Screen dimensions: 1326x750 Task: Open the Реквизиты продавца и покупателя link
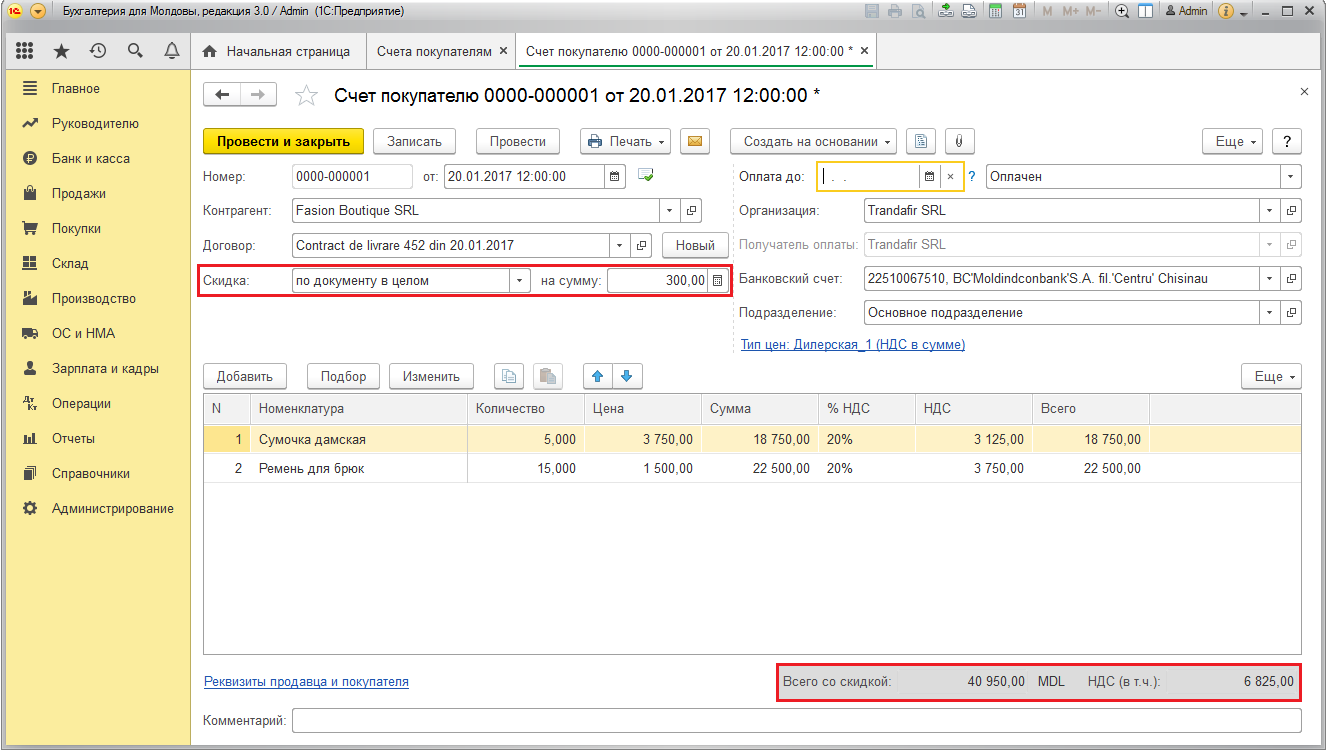[x=306, y=682]
